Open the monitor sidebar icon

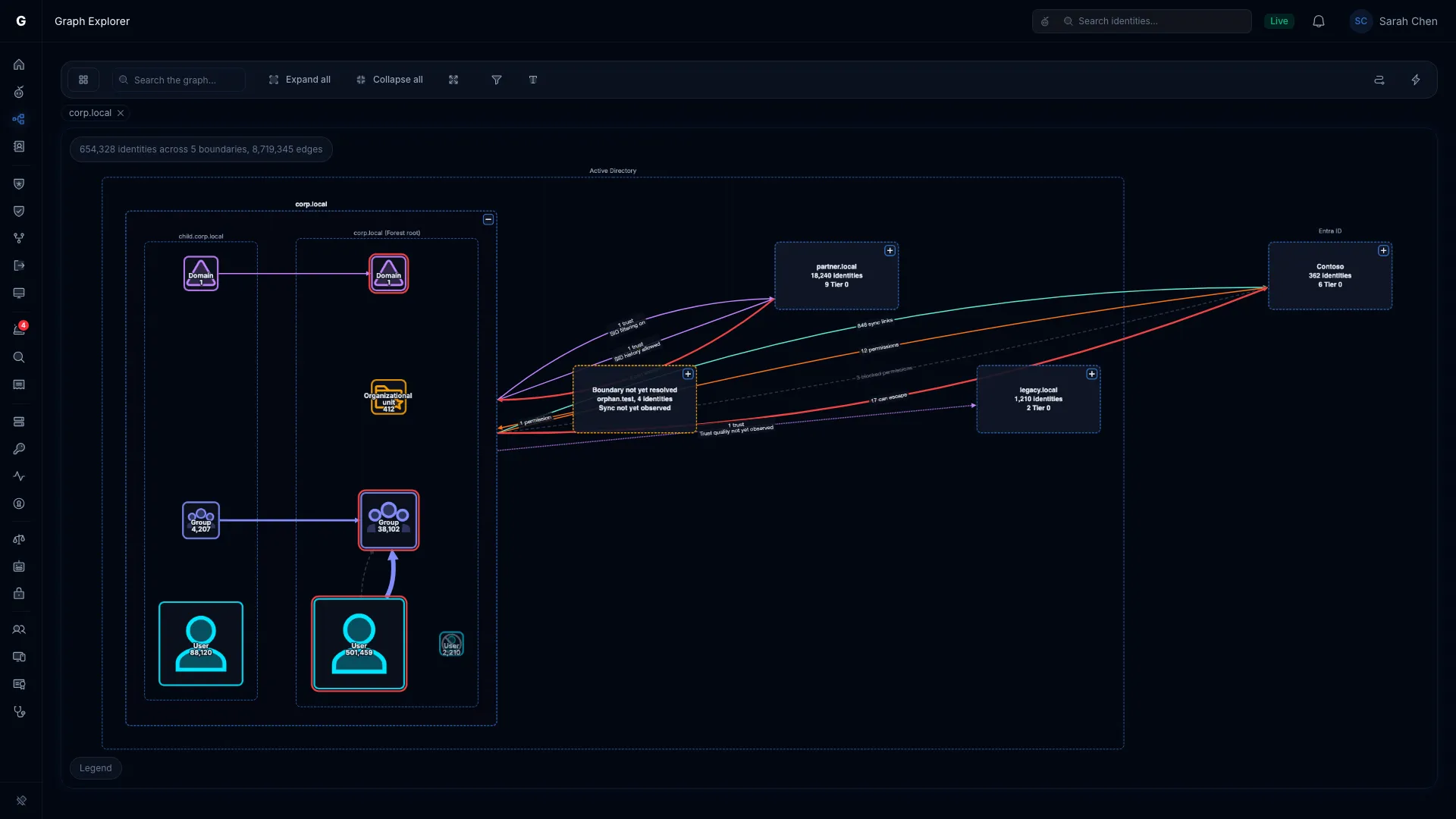point(19,293)
